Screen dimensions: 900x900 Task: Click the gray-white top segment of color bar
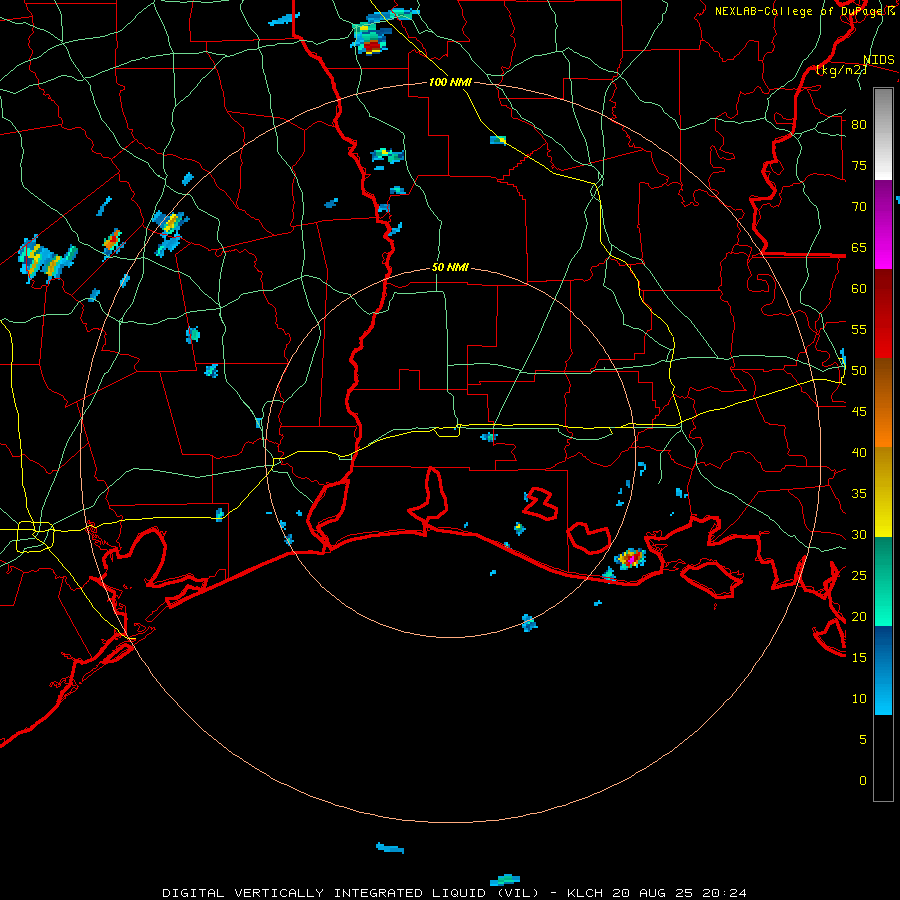point(883,134)
